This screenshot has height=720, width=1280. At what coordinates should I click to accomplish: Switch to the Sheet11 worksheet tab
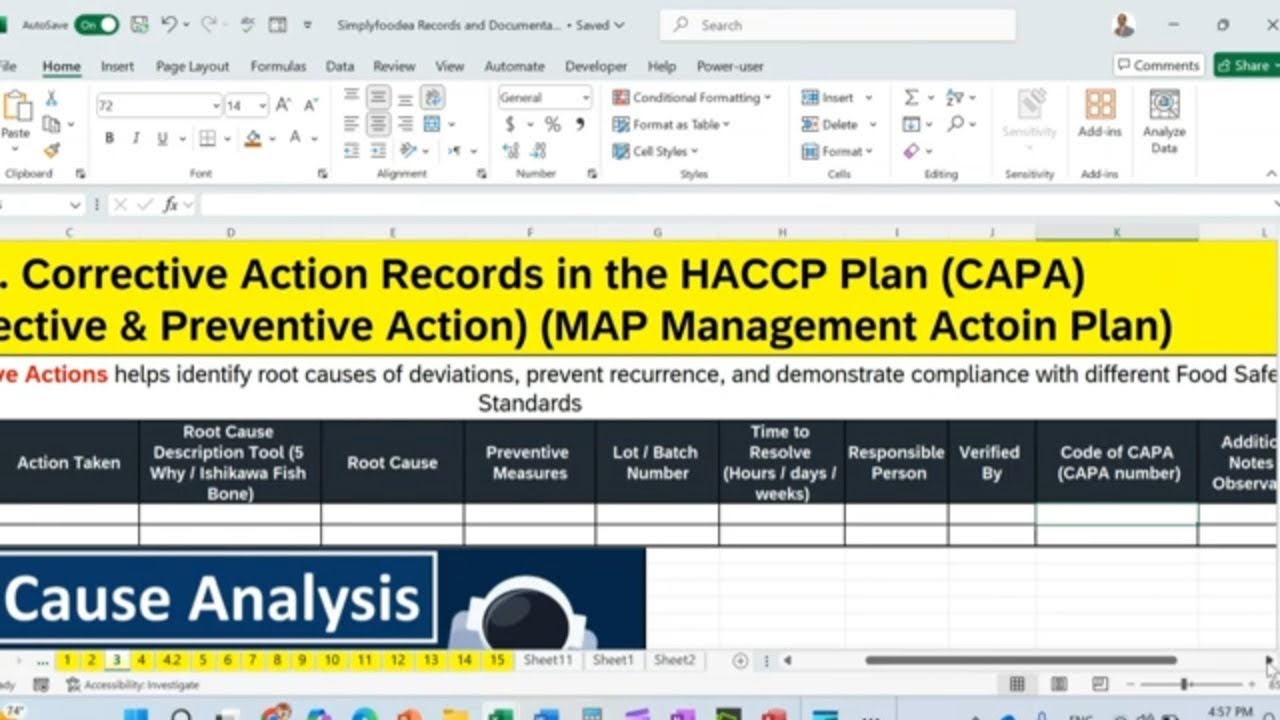[x=548, y=660]
